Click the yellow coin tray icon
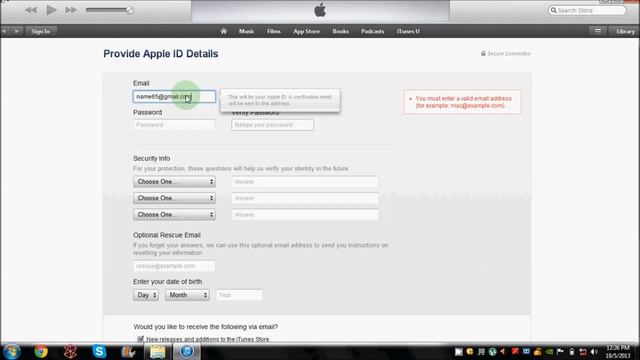Viewport: 640px width, 360px height. [x=470, y=351]
